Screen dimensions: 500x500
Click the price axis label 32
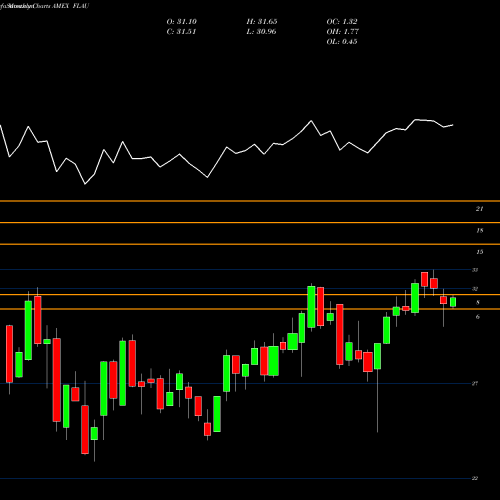pos(475,289)
